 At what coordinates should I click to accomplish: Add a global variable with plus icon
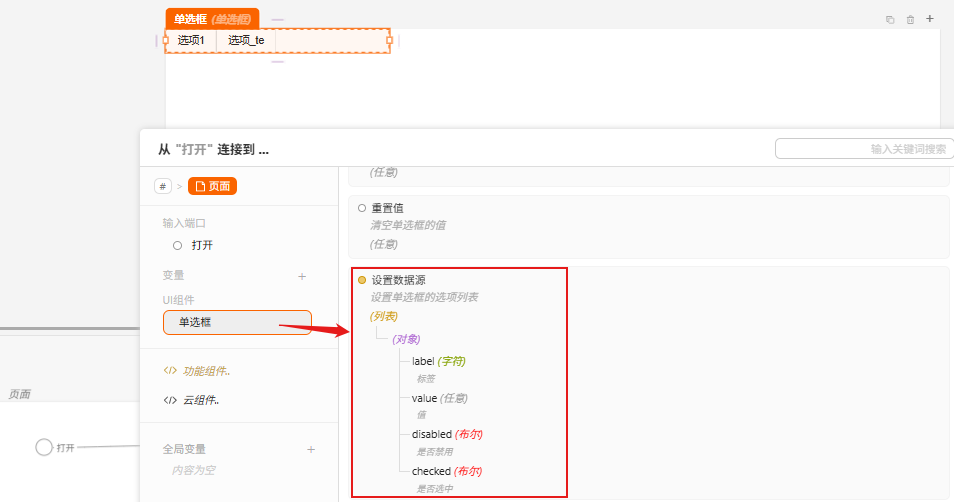pyautogui.click(x=311, y=450)
